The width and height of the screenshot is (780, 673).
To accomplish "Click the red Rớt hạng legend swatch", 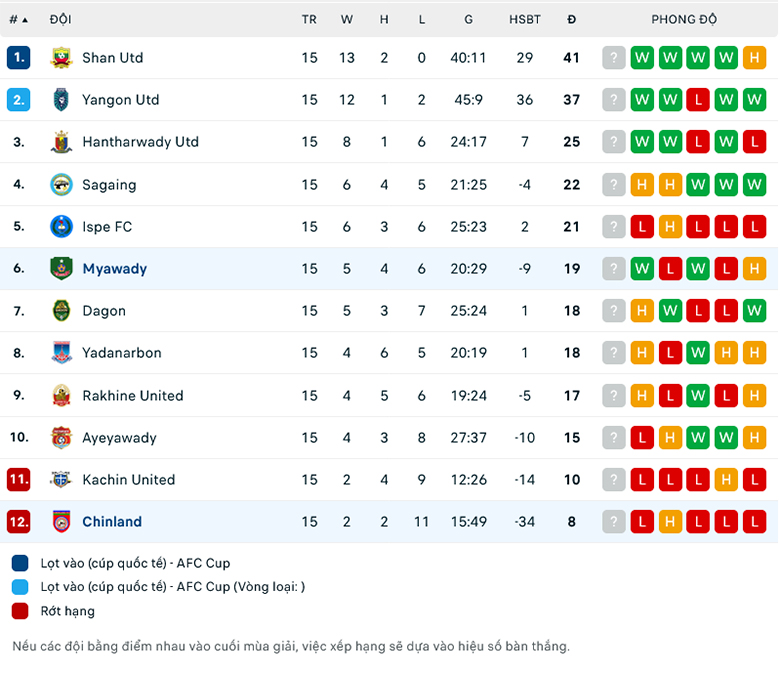I will pos(20,611).
